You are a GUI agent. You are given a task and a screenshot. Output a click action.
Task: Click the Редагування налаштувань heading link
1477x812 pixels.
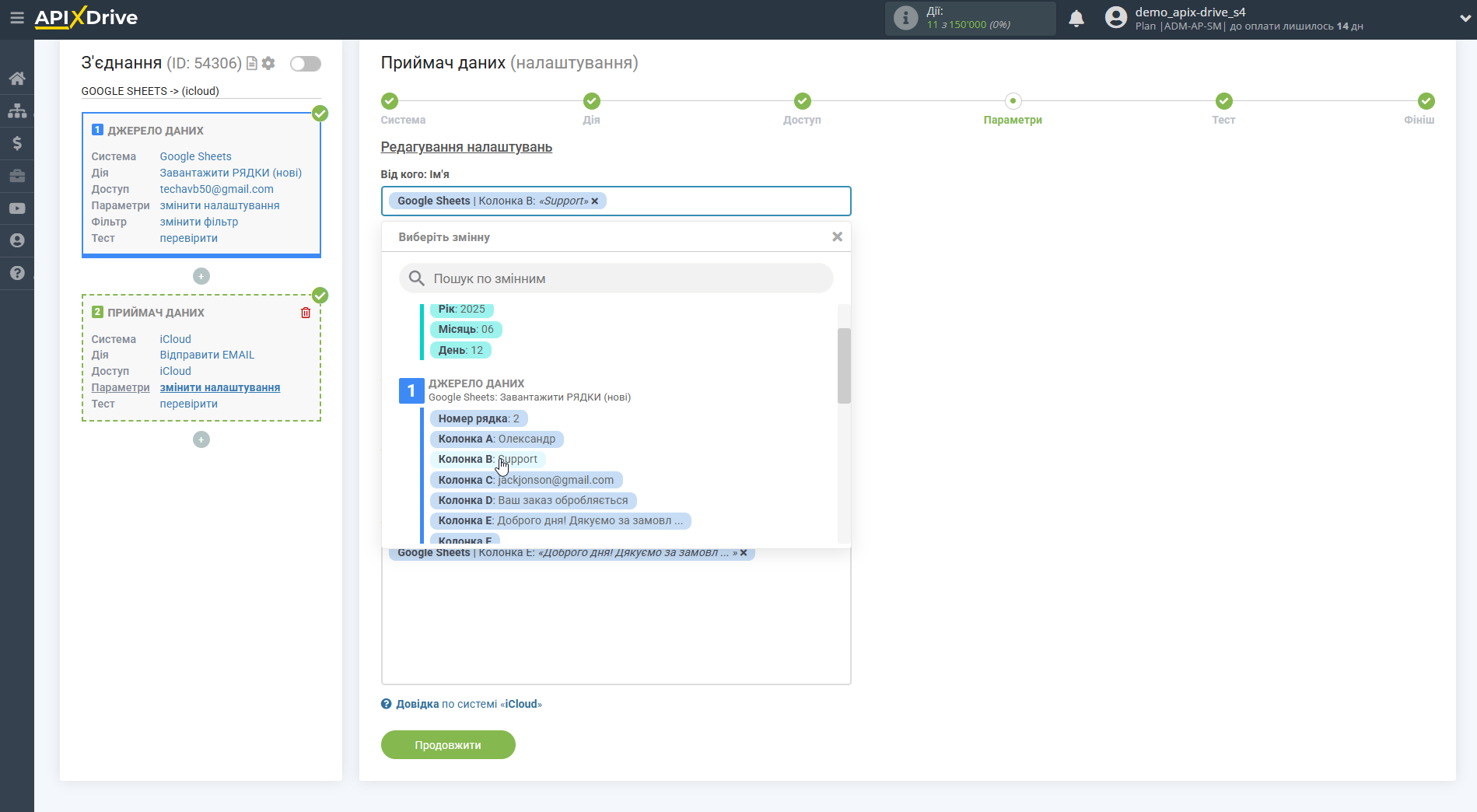point(466,147)
